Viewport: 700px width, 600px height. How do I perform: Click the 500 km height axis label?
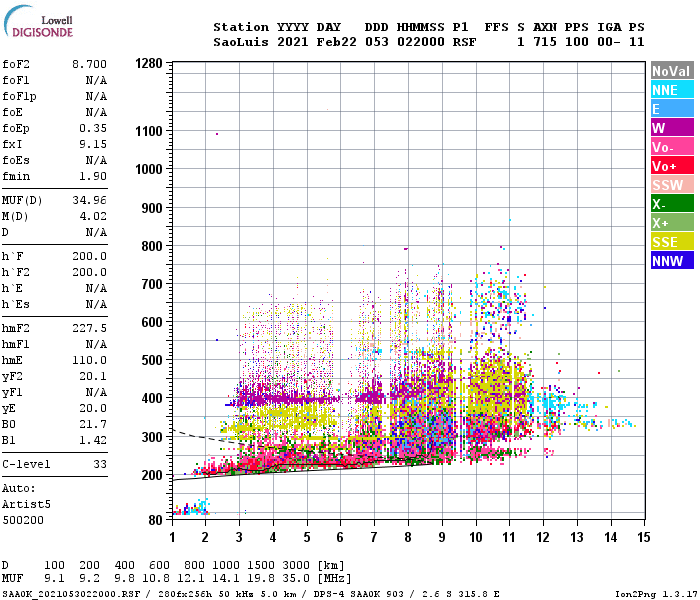click(152, 360)
